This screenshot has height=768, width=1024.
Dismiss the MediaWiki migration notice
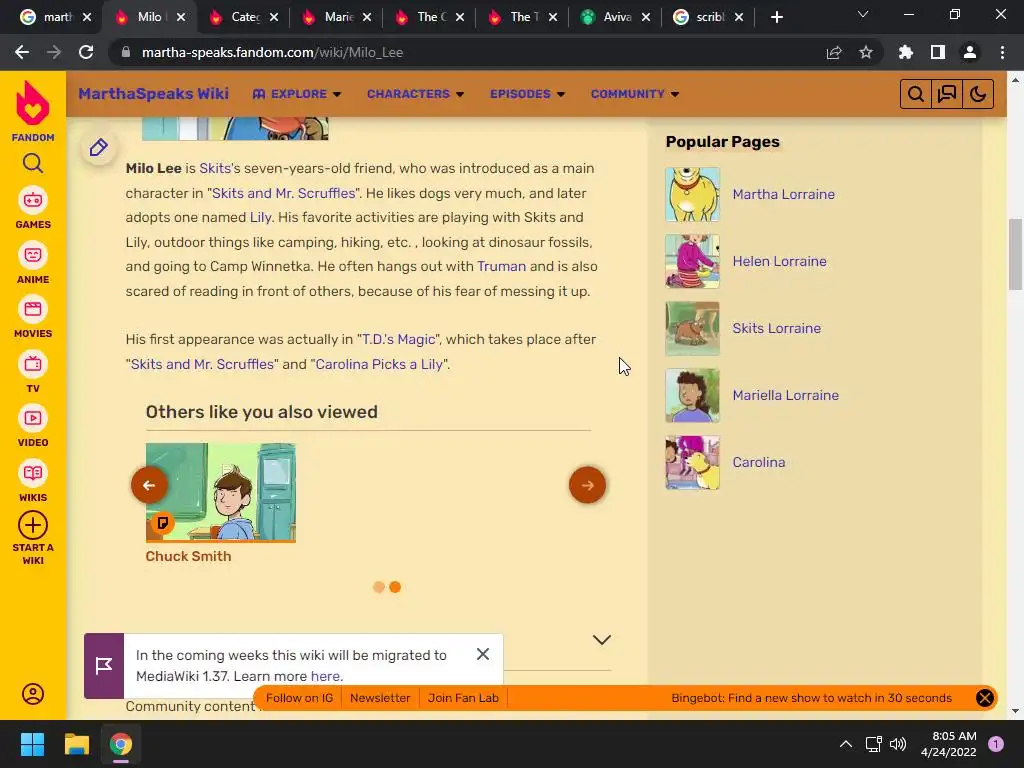pyautogui.click(x=483, y=654)
